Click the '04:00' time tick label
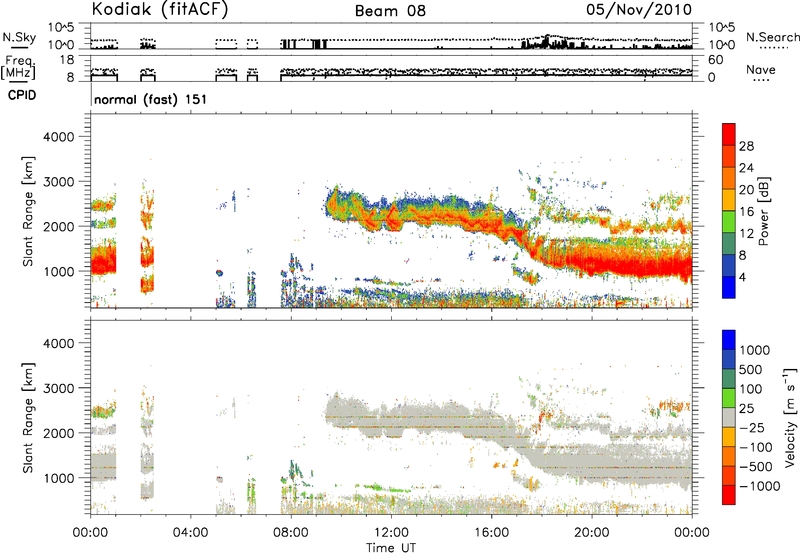Viewport: 800px width, 554px height. click(190, 533)
